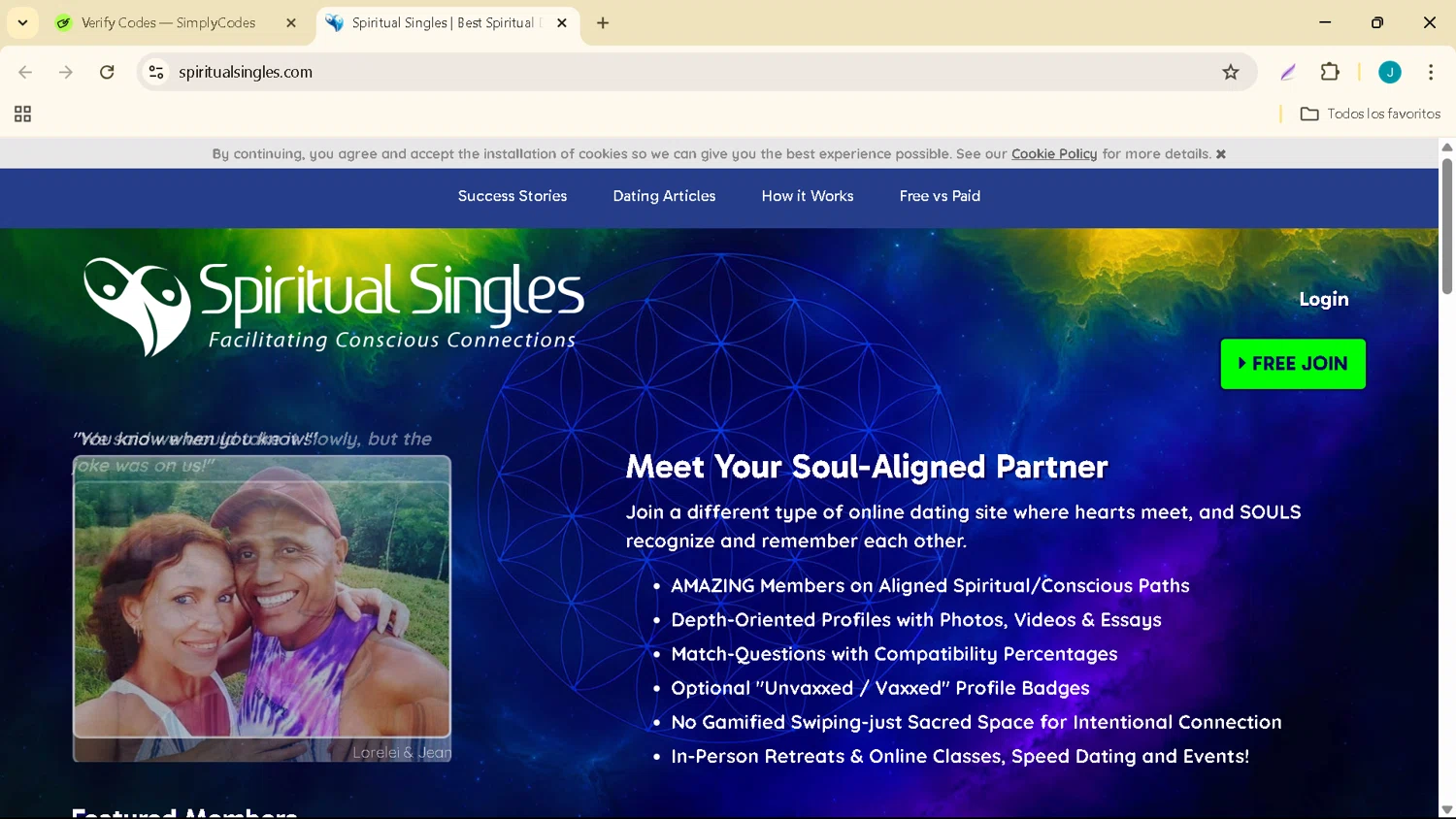Open a new browser tab
The image size is (1456, 819).
[603, 22]
